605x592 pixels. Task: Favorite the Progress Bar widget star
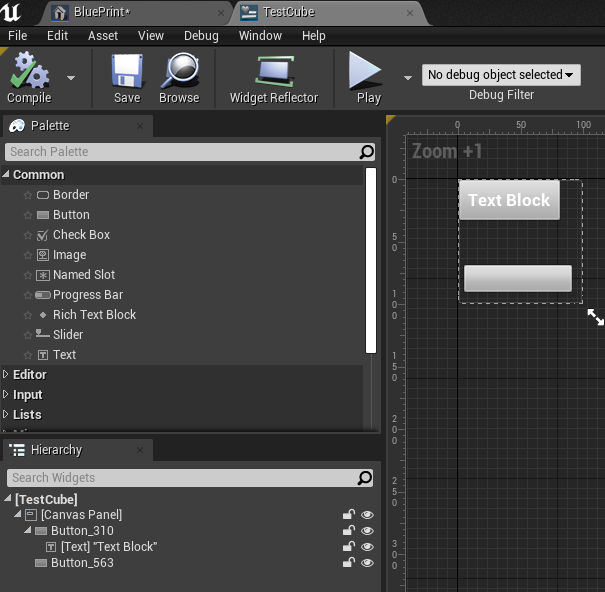[x=27, y=295]
